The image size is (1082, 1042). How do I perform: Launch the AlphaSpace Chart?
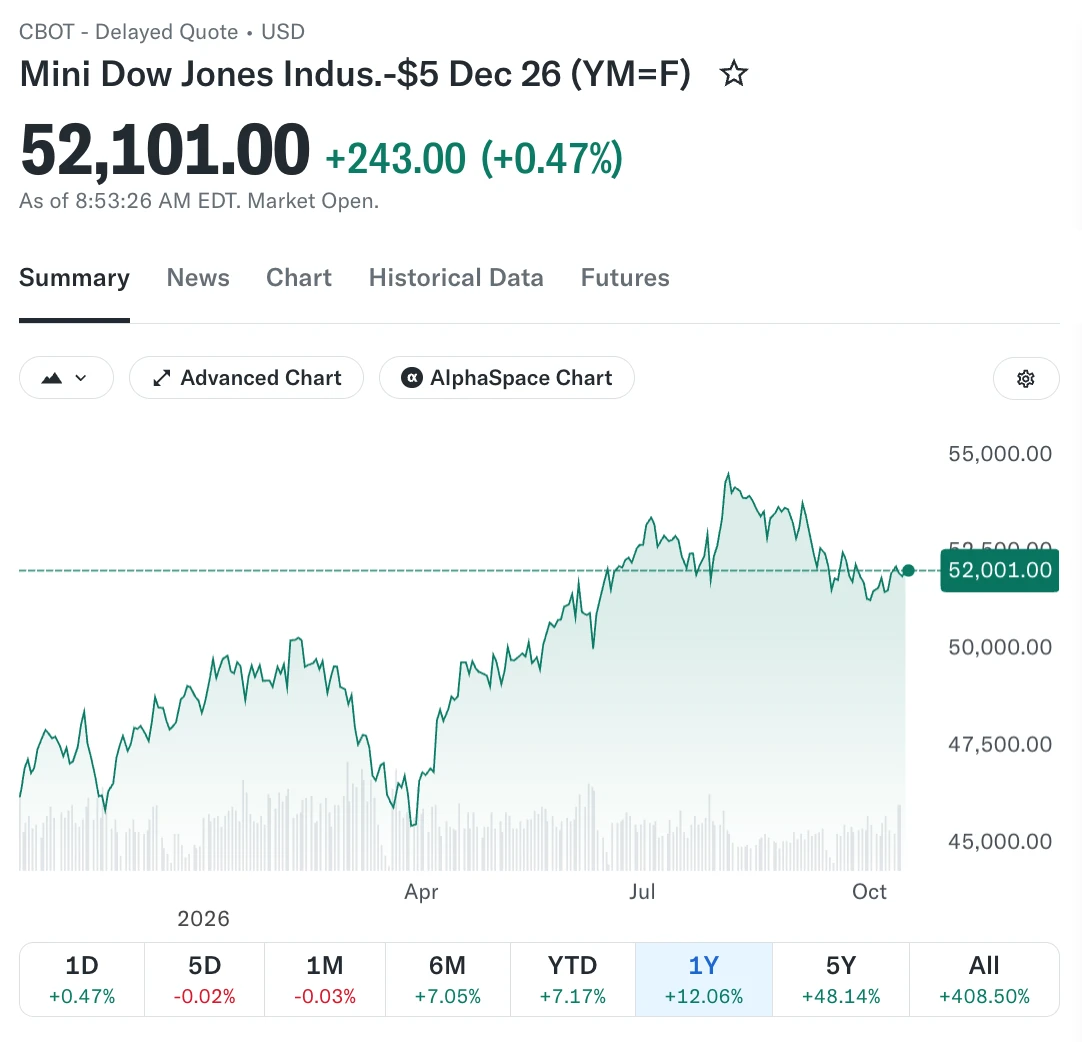(x=506, y=377)
